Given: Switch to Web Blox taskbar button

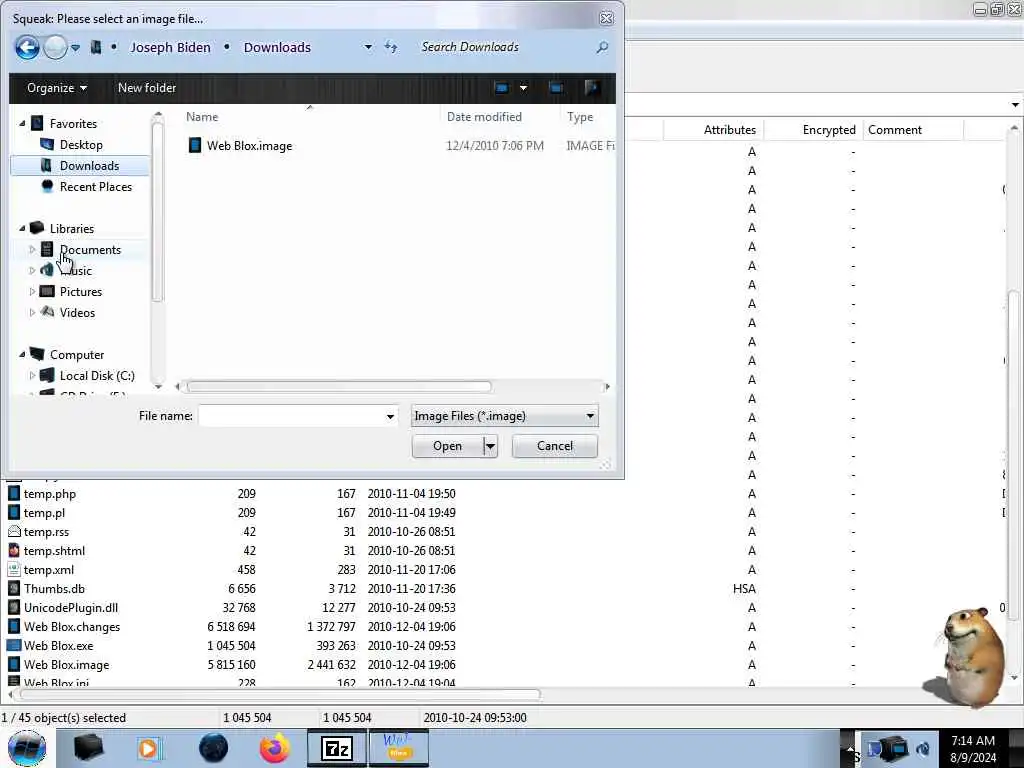Looking at the screenshot, I should (398, 748).
